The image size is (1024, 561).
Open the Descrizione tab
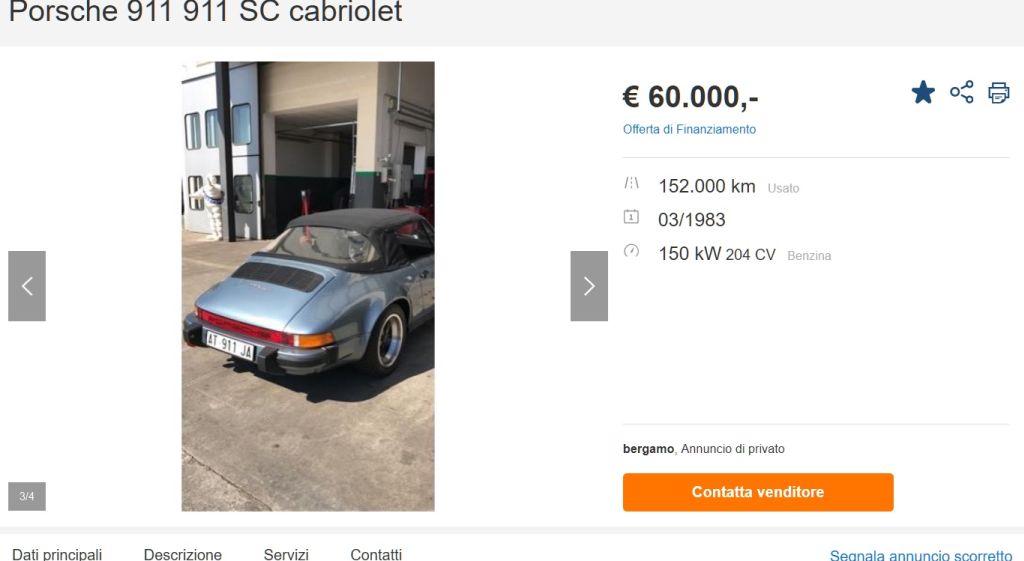183,554
